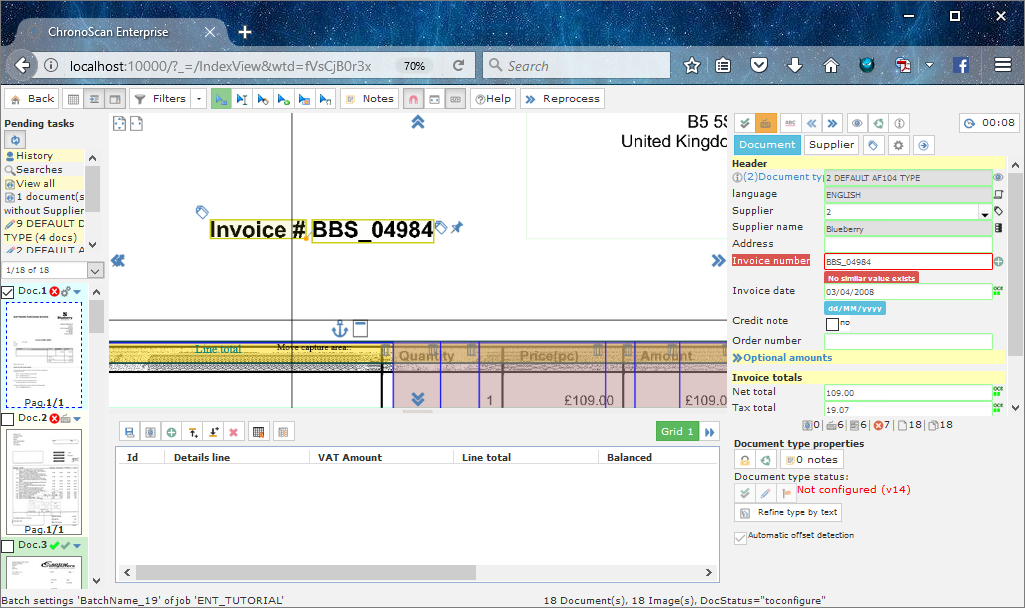This screenshot has height=608, width=1025.
Task: Open the Filters button
Action: 160,99
